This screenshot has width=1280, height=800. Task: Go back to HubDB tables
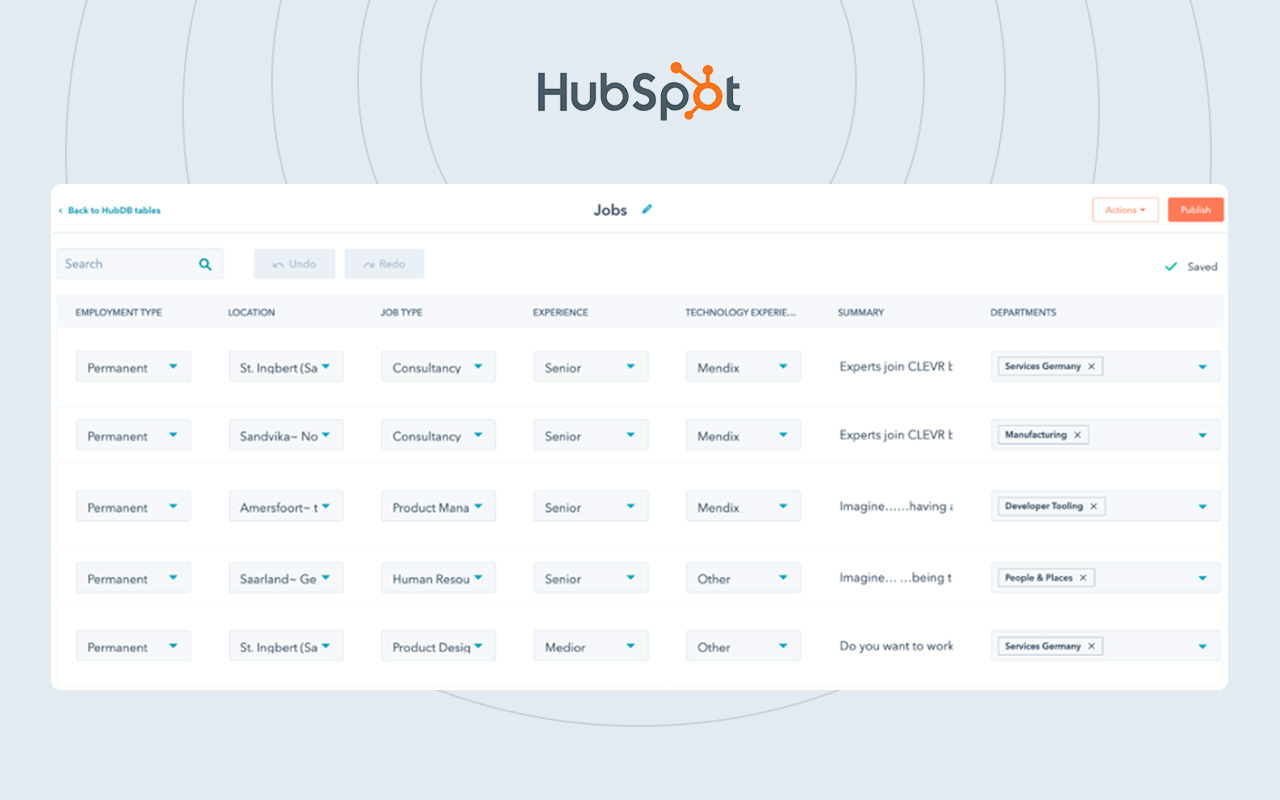coord(109,211)
